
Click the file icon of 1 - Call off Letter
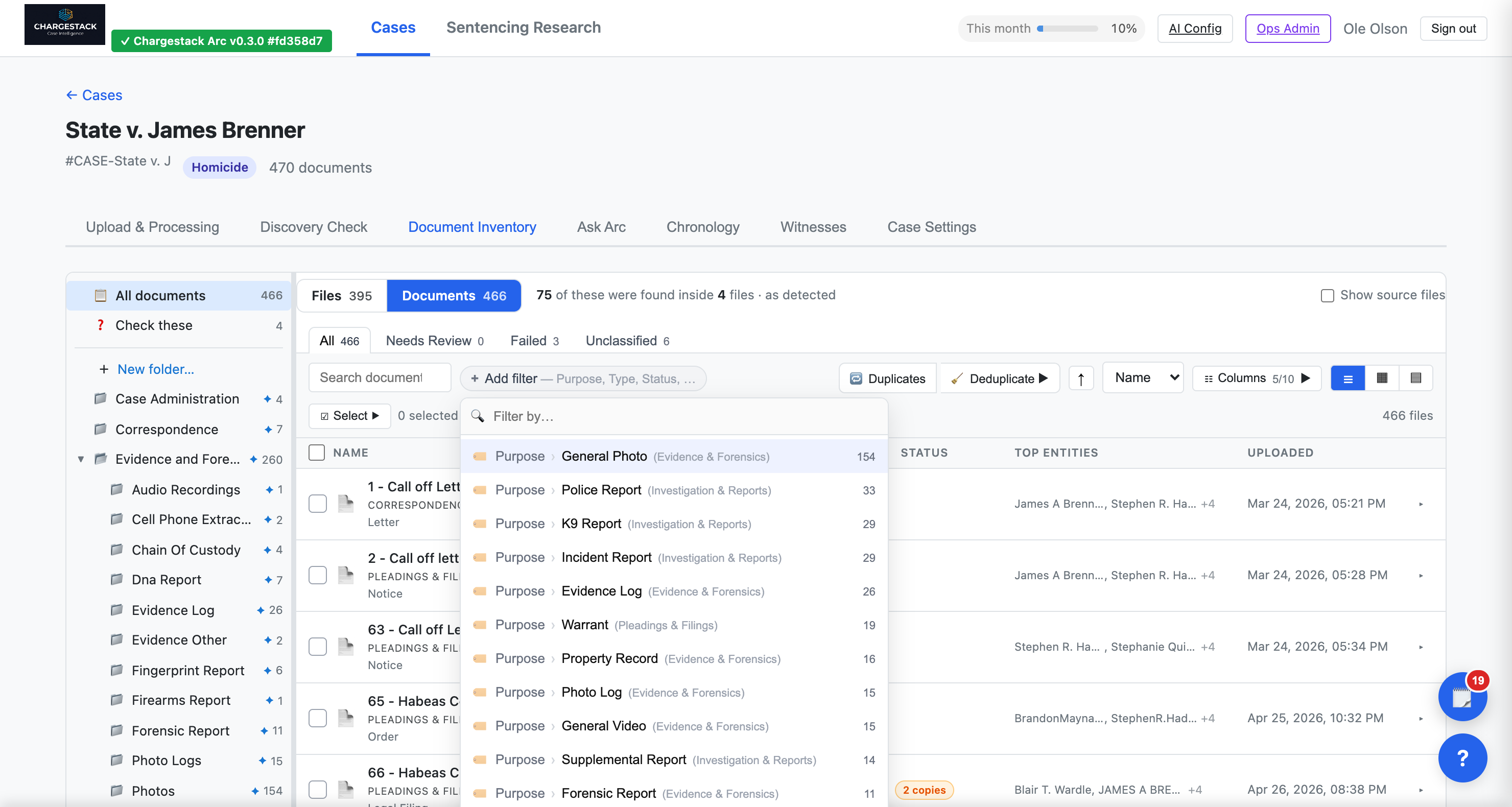pos(346,504)
